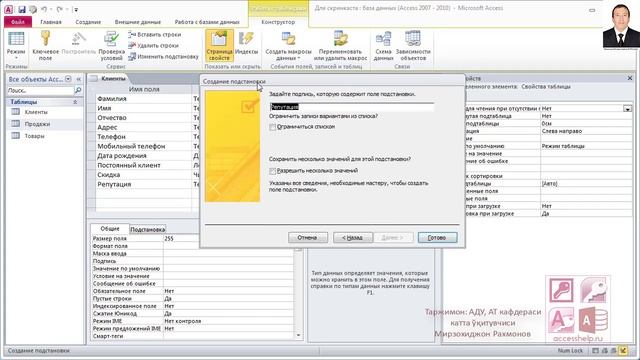Expand the Все объекты Access dropdown

tap(68, 79)
